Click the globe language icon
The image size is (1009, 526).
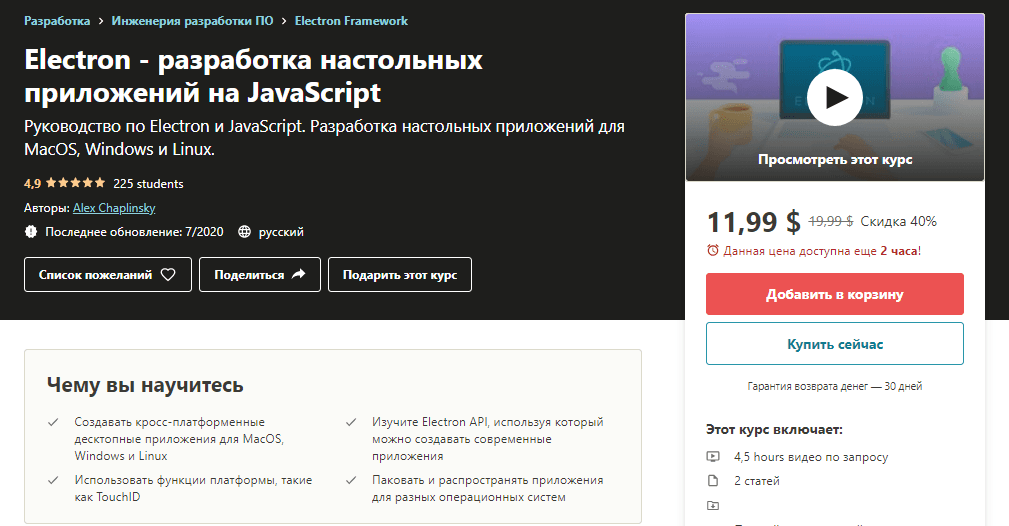point(245,232)
